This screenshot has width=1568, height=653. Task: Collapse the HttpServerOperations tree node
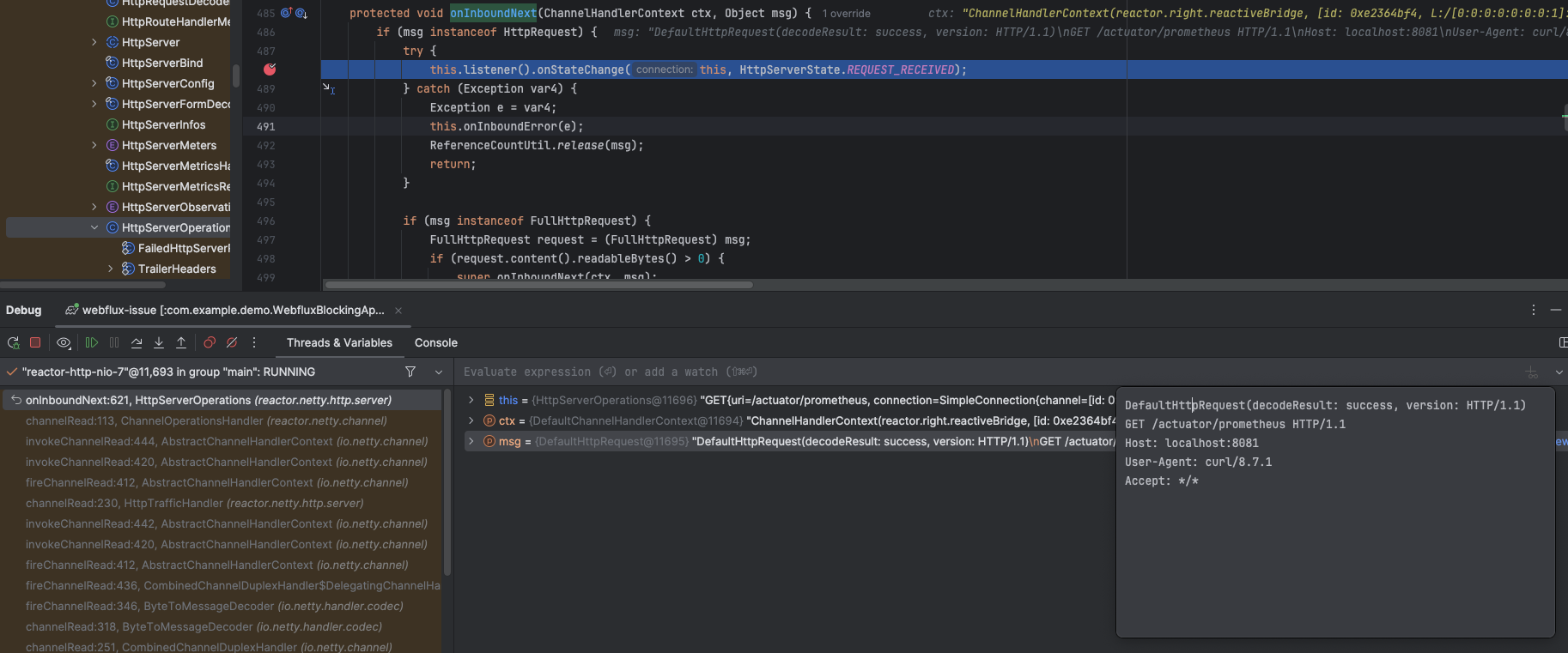(x=94, y=227)
